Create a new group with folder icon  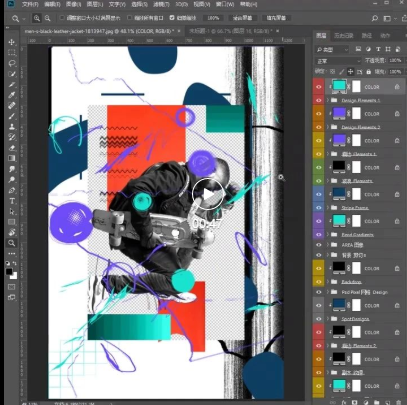pos(376,402)
